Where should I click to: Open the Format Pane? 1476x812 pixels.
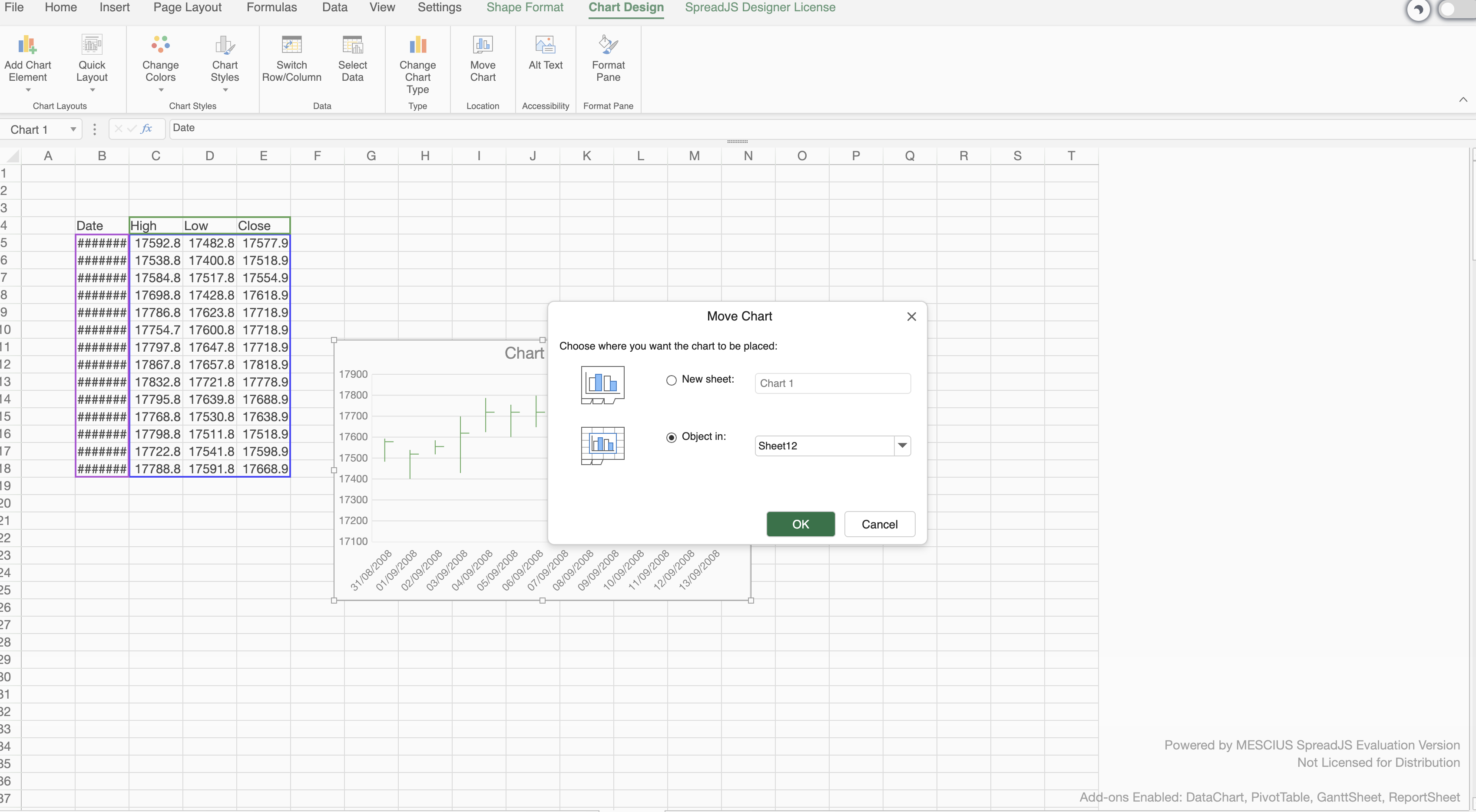click(x=608, y=45)
